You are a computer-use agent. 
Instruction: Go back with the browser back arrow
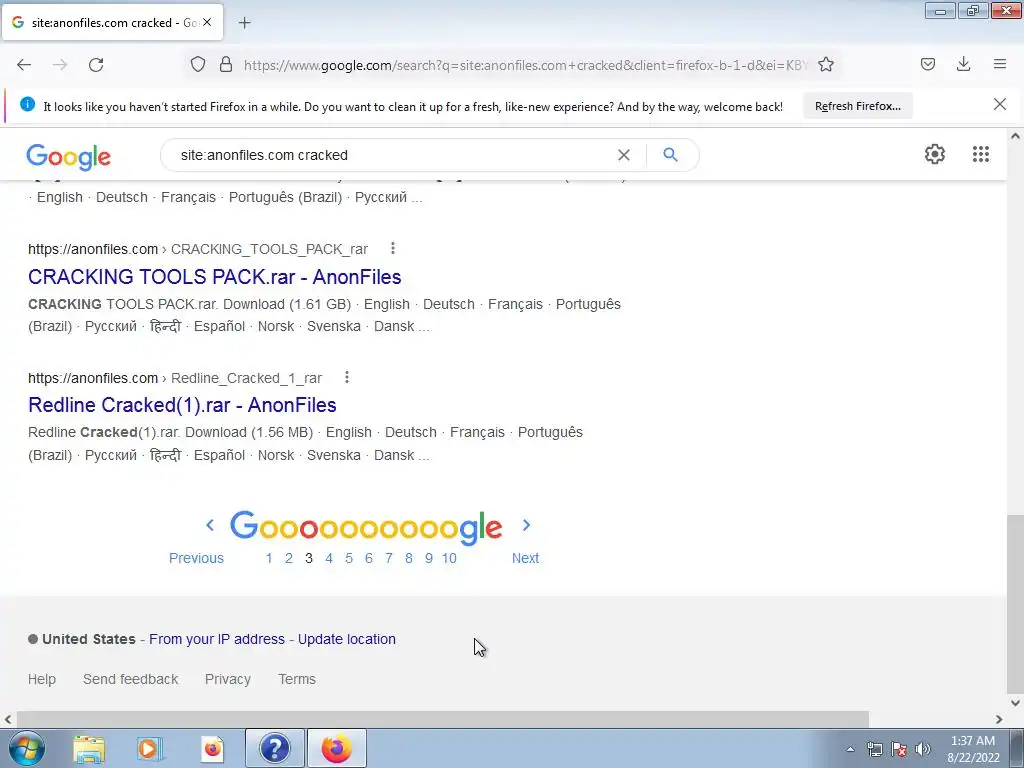point(24,65)
